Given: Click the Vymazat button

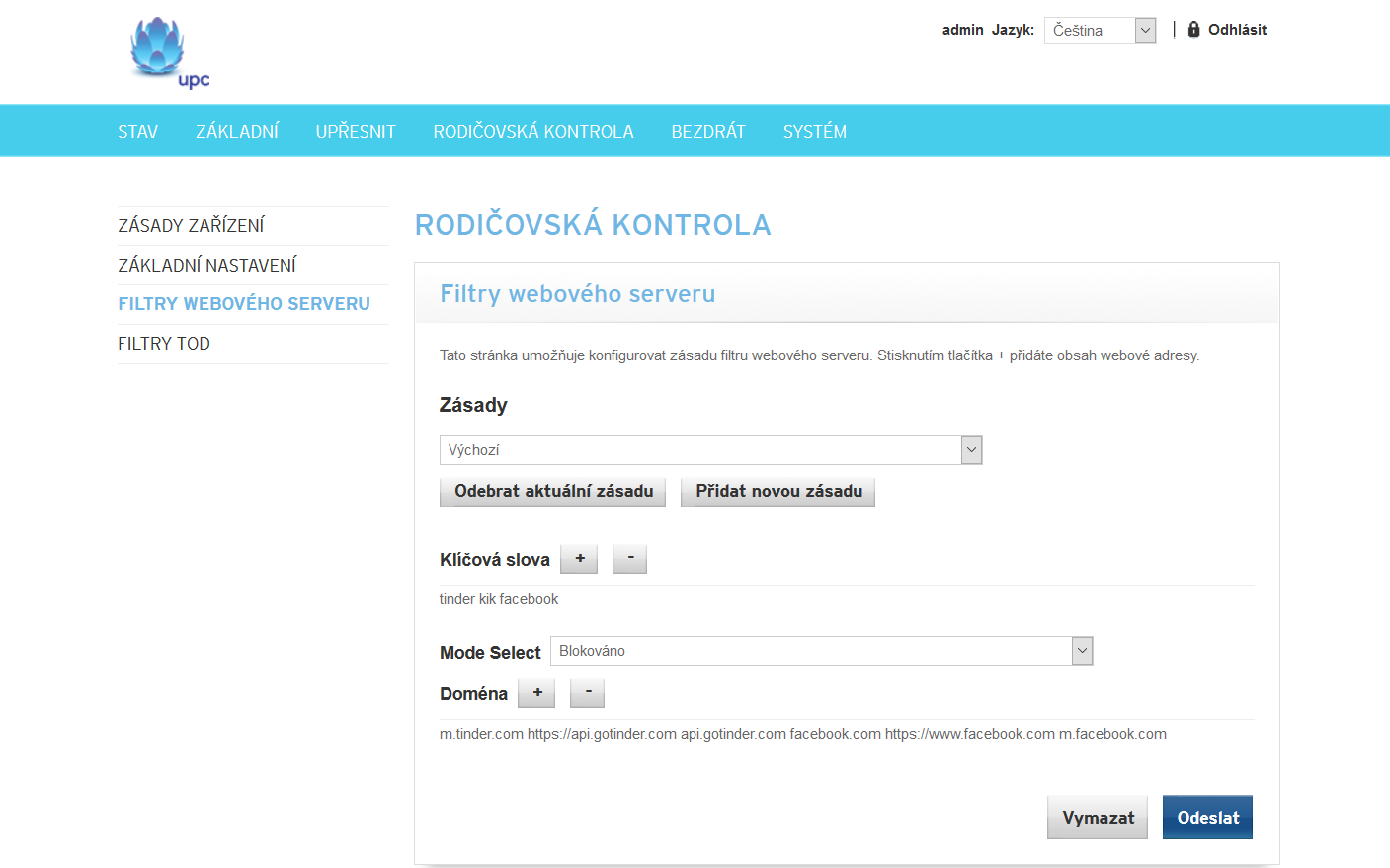Looking at the screenshot, I should pos(1098,818).
